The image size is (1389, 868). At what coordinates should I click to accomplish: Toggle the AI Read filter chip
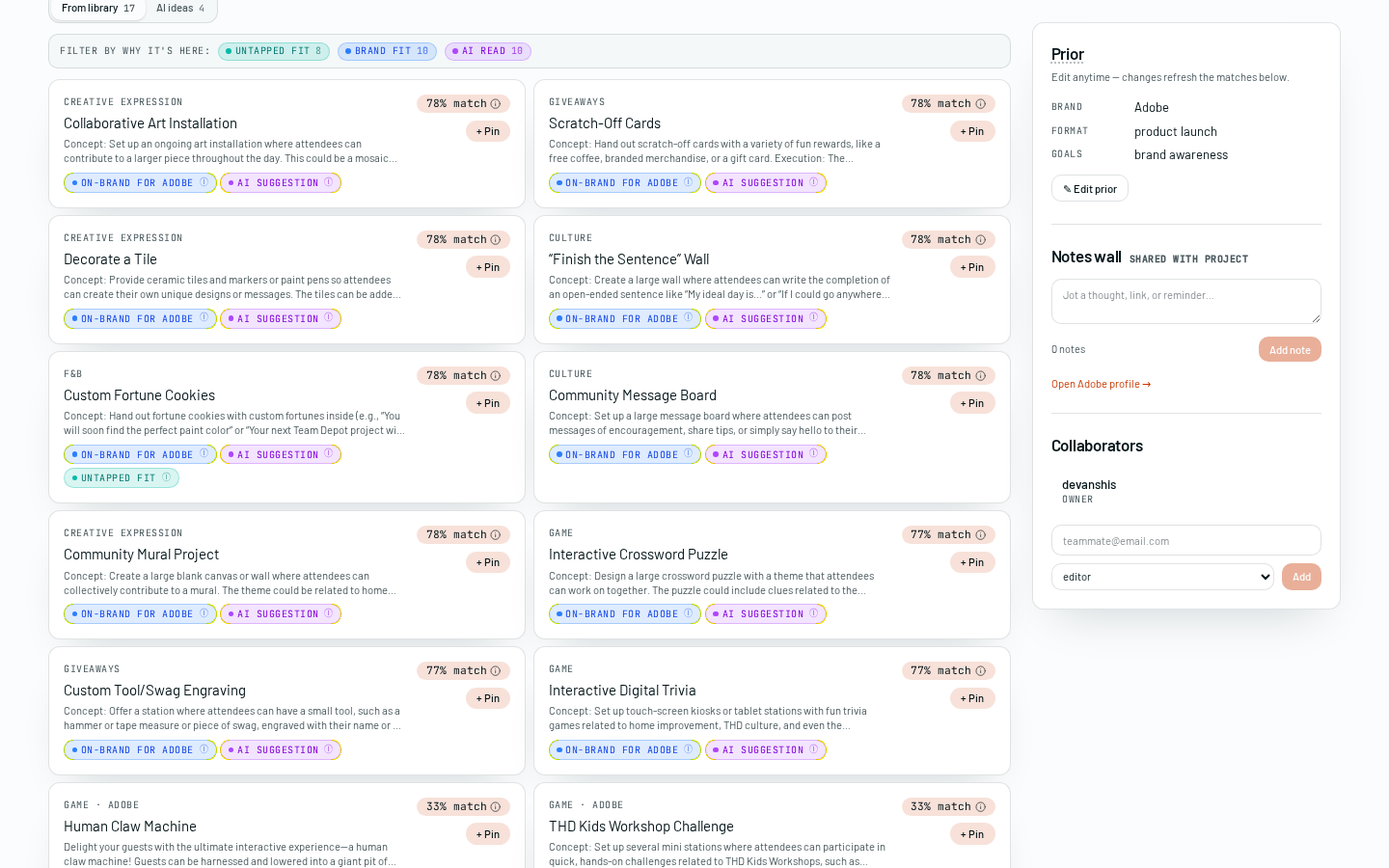coord(488,51)
